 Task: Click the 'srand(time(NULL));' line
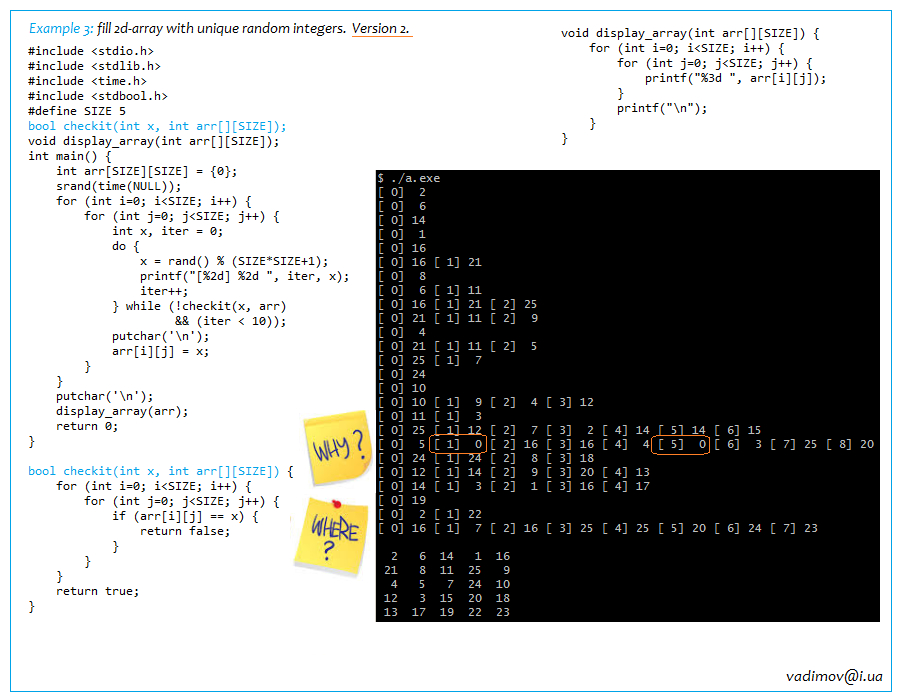pyautogui.click(x=118, y=186)
